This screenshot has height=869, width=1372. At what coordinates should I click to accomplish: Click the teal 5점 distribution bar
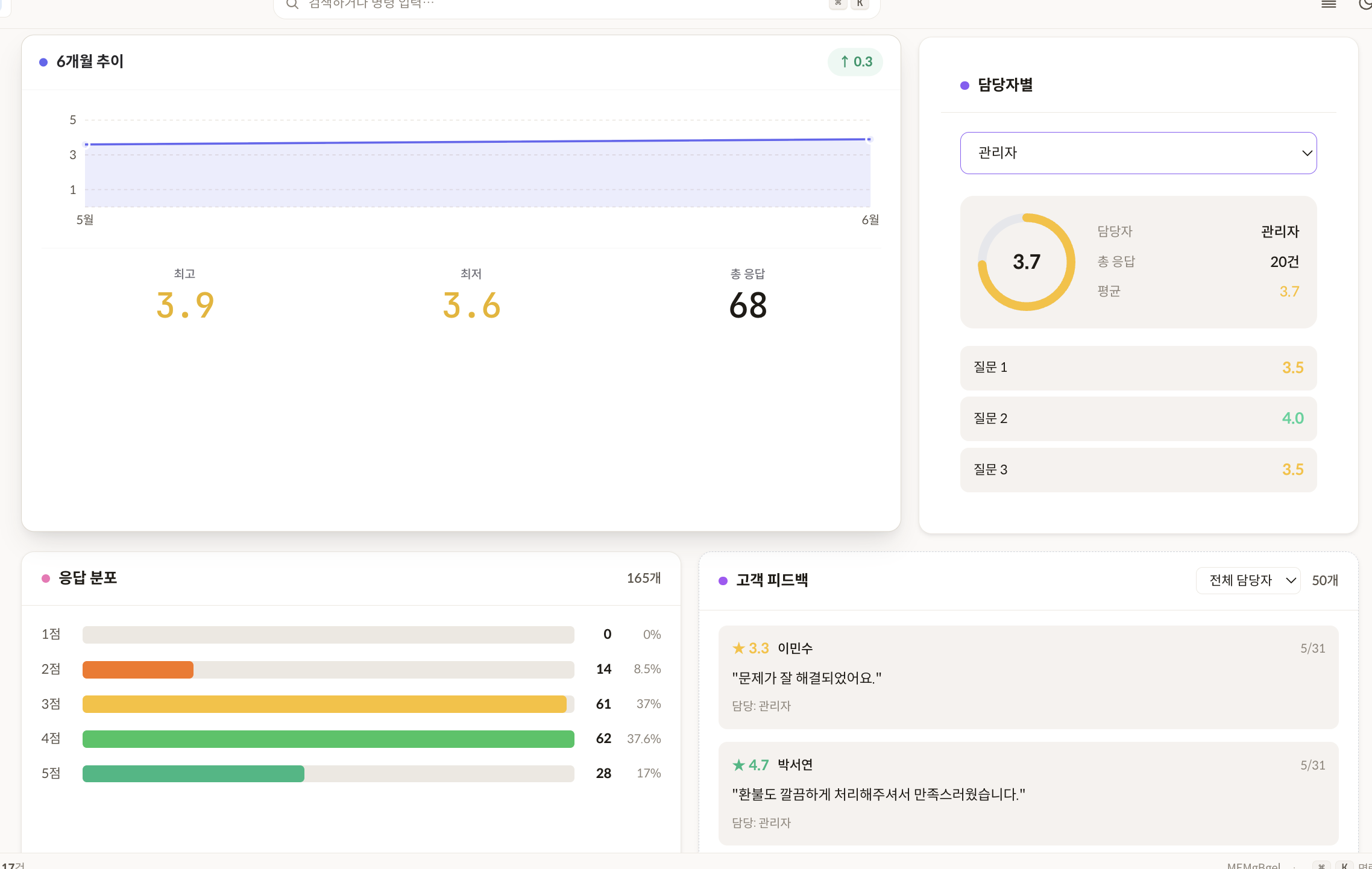194,774
